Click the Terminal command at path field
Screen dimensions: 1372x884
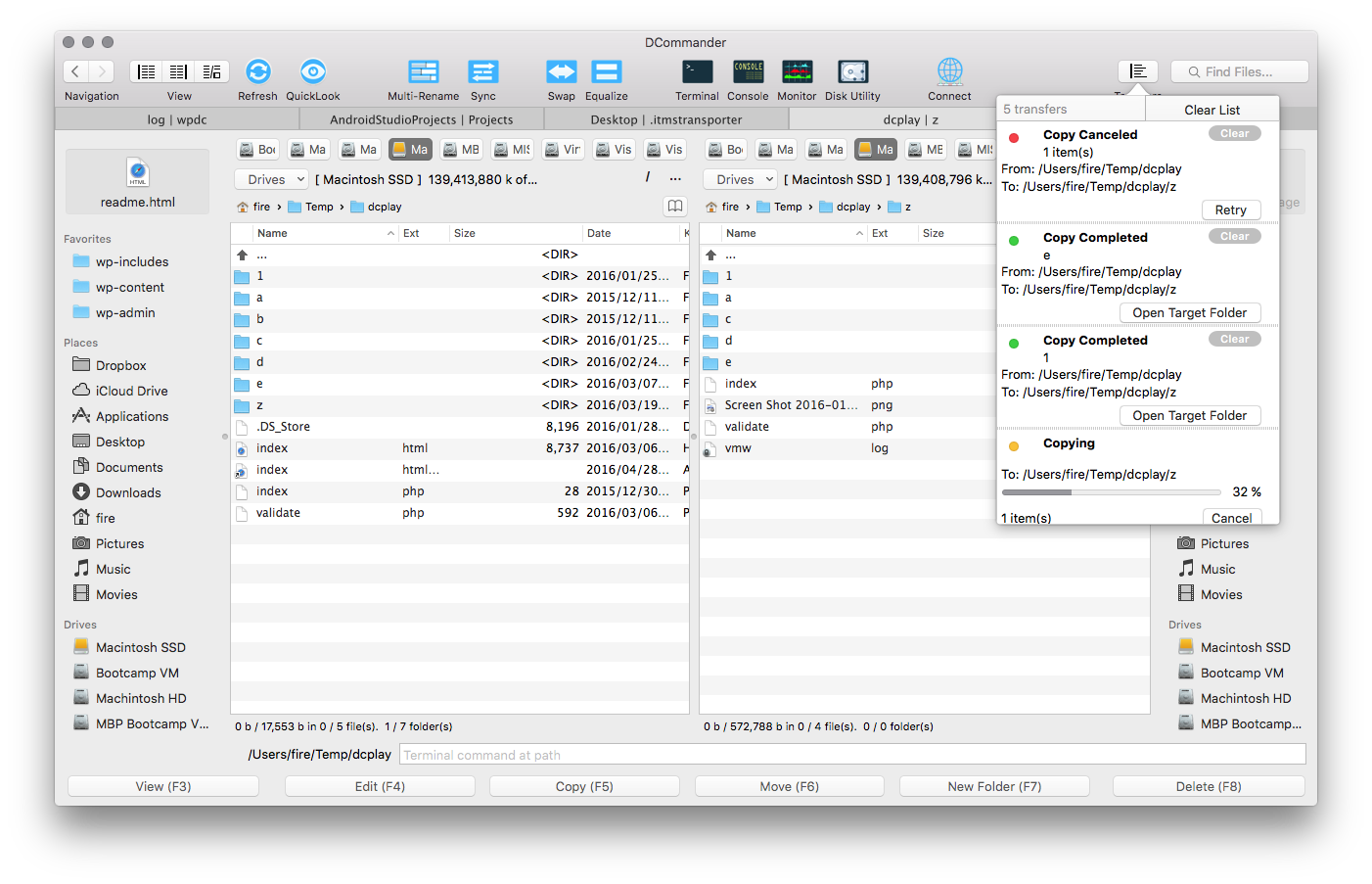(852, 755)
